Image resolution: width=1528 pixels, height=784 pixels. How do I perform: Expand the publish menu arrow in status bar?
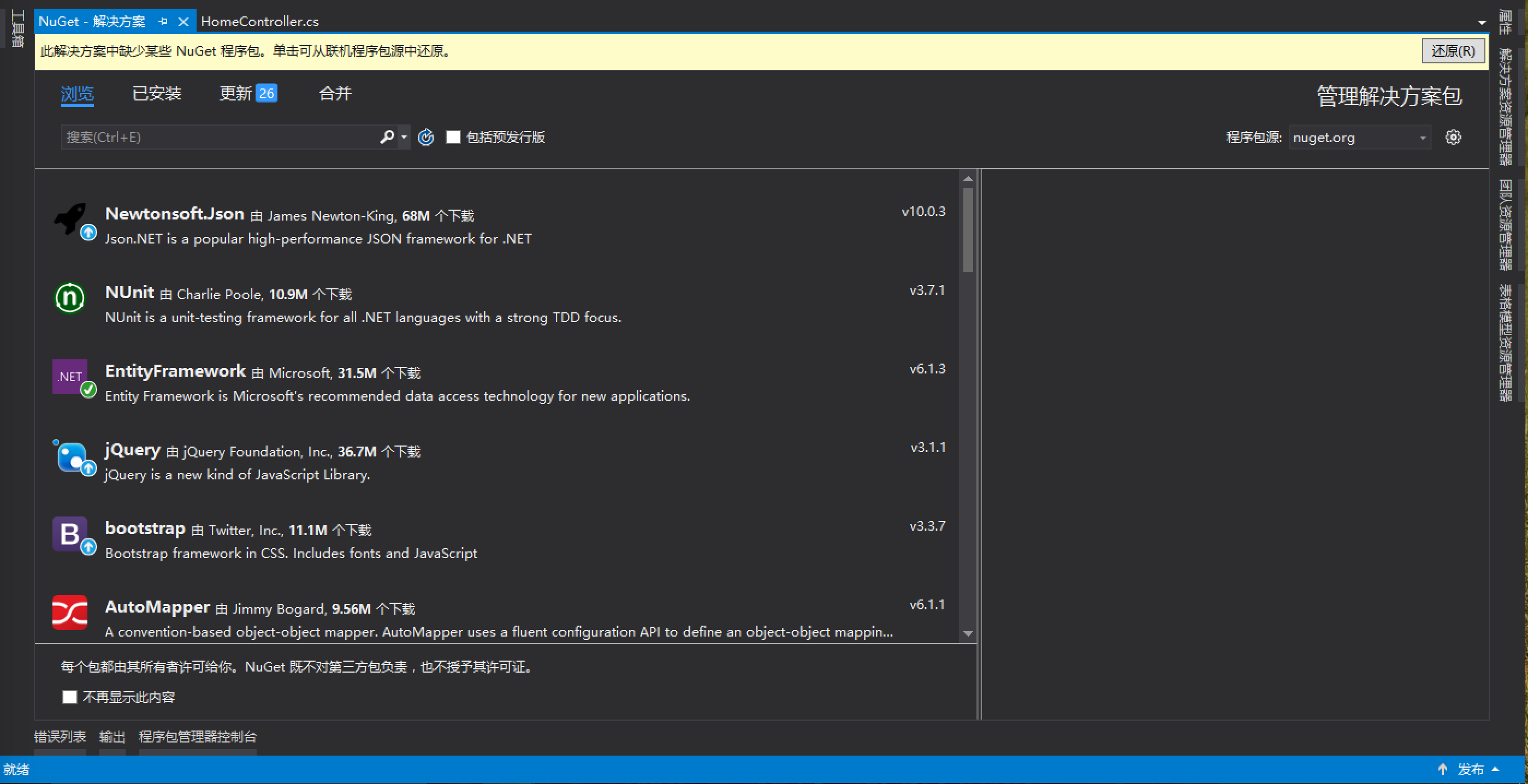1495,769
